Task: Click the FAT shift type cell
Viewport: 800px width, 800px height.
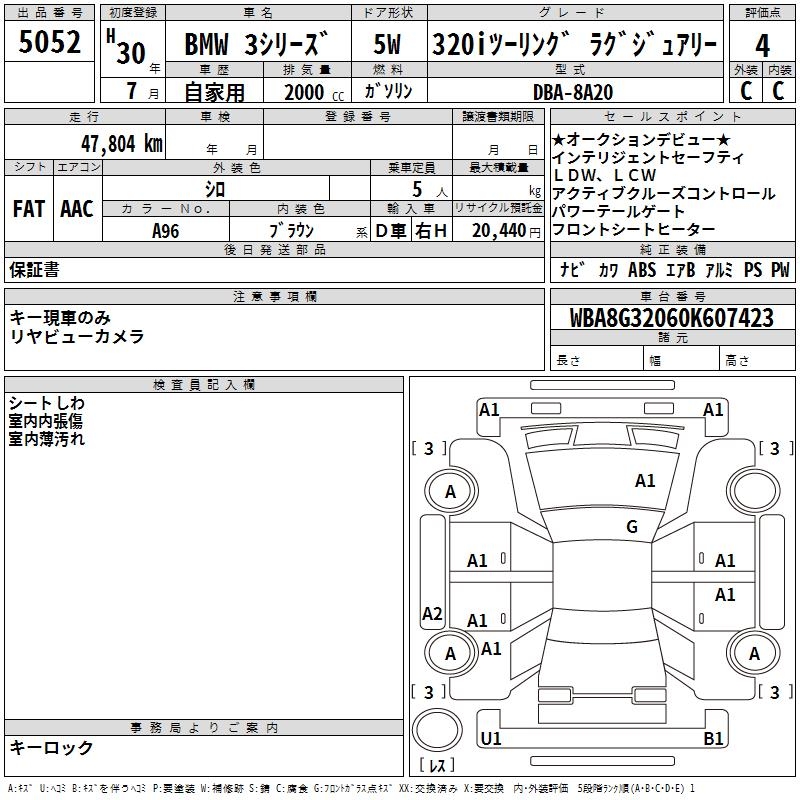Action: click(28, 209)
